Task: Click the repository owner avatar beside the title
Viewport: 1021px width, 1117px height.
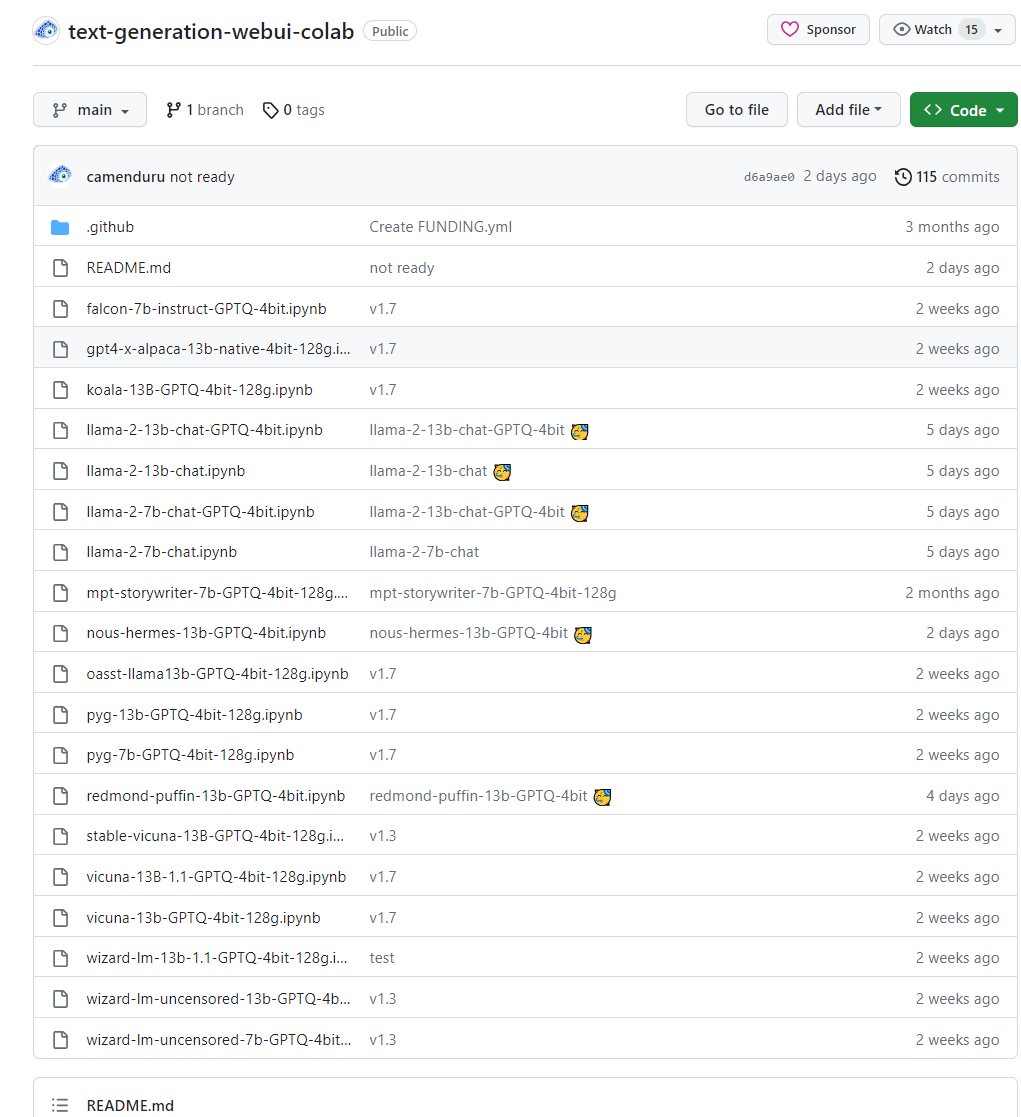Action: (x=46, y=31)
